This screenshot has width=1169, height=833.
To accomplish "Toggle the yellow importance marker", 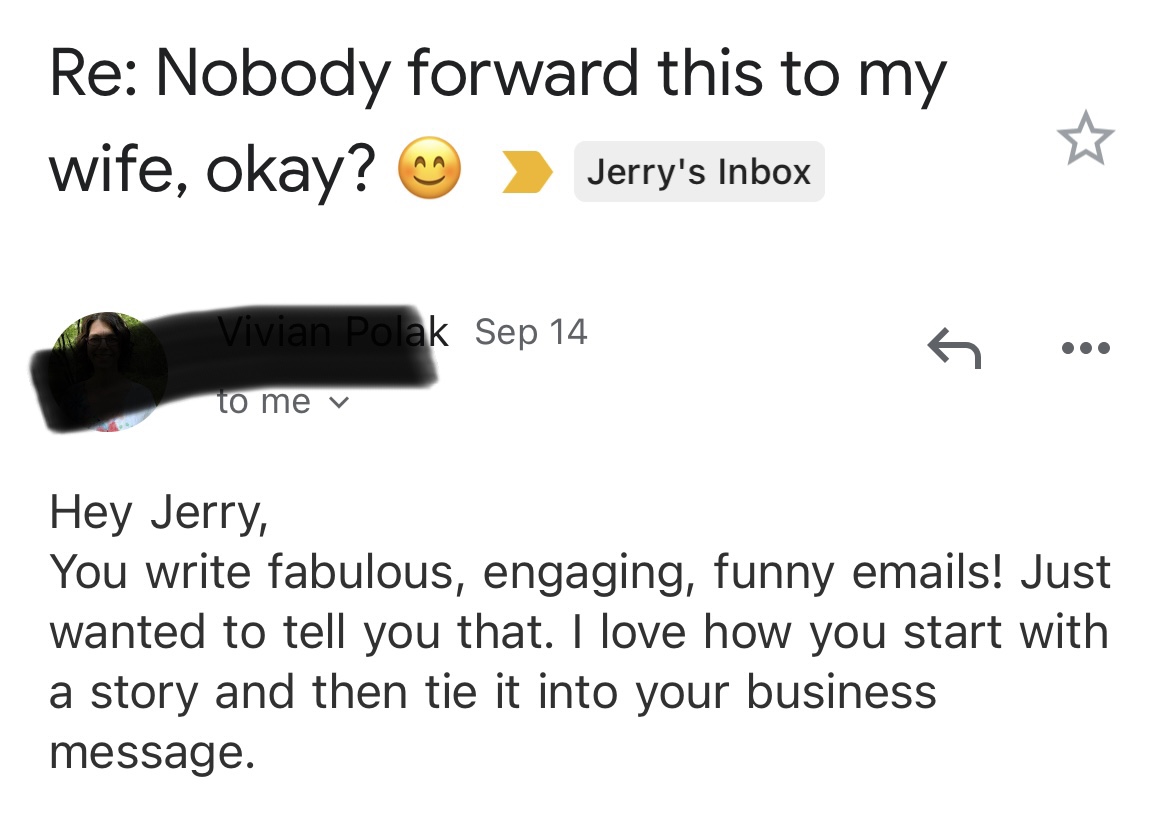I will [526, 172].
